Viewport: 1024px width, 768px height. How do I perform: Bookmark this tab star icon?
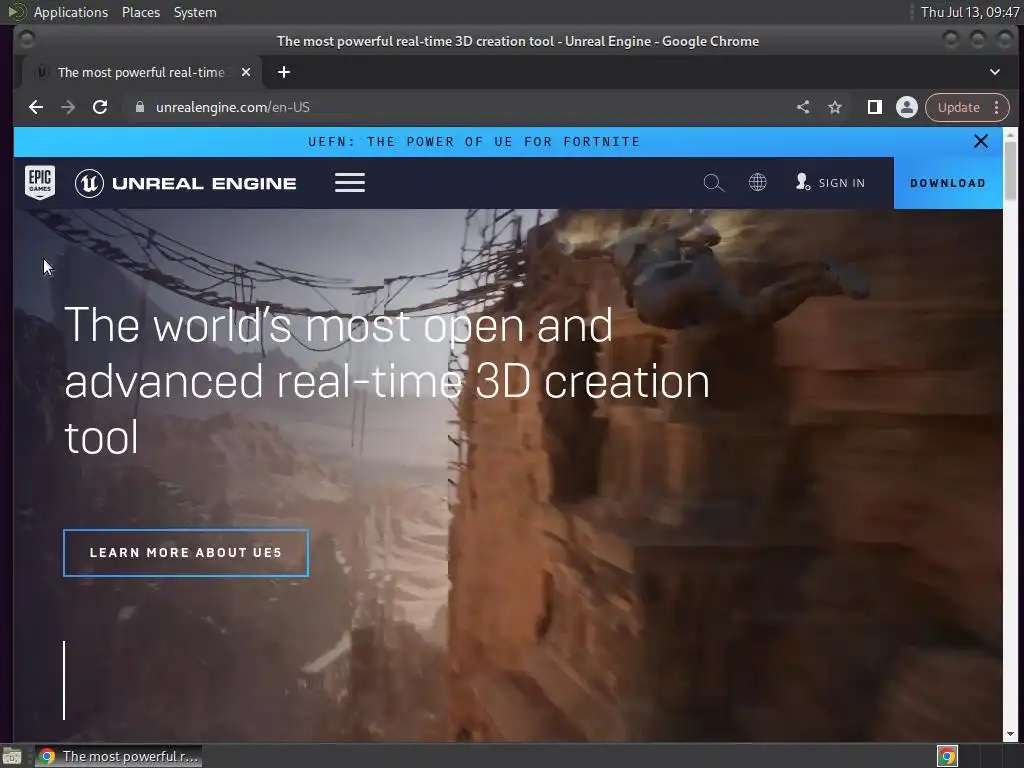pos(835,107)
